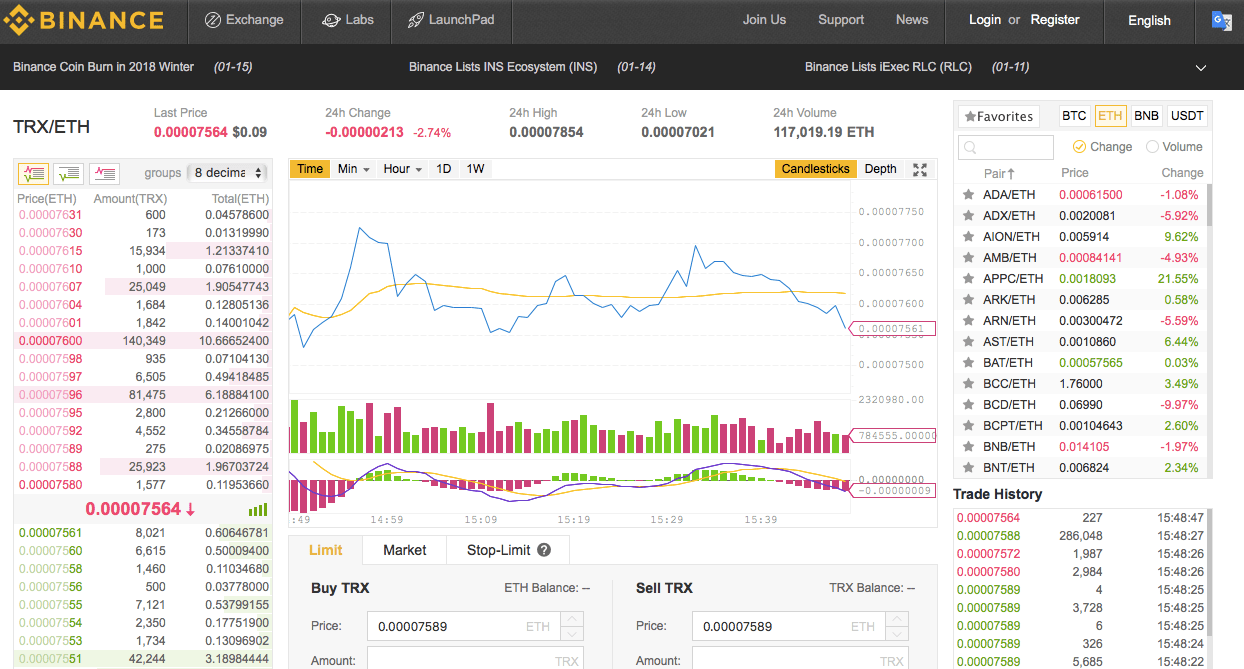This screenshot has width=1244, height=669.
Task: Click the Stop-Limit help question icon
Action: [544, 550]
